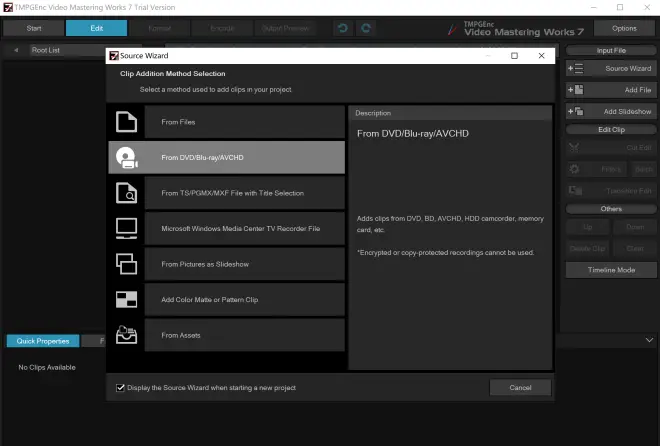The image size is (660, 446).
Task: Choose From Pictures as Slideshow
Action: [x=245, y=264]
